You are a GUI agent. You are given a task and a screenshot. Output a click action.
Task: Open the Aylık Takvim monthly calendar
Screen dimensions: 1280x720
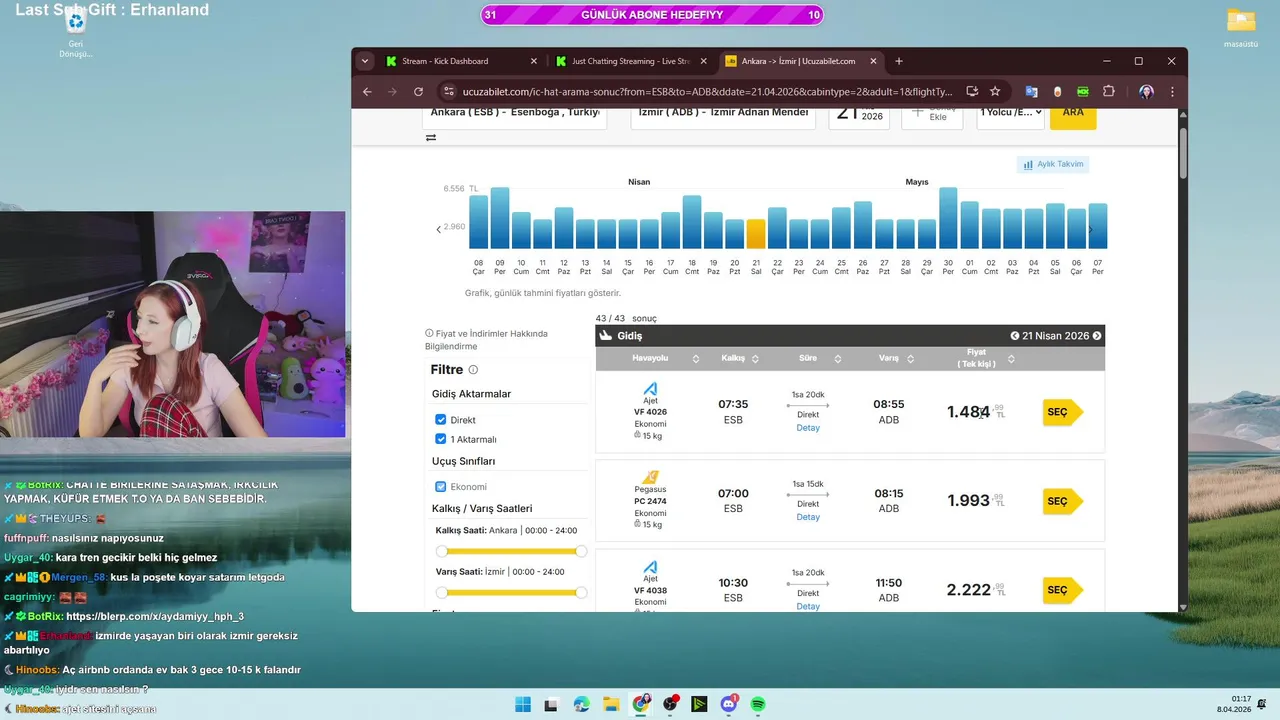(1053, 164)
